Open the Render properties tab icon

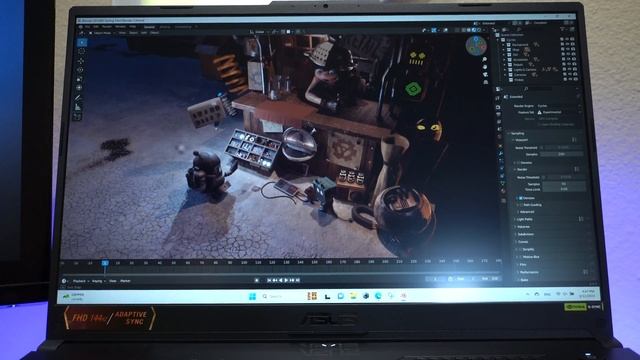tap(498, 107)
